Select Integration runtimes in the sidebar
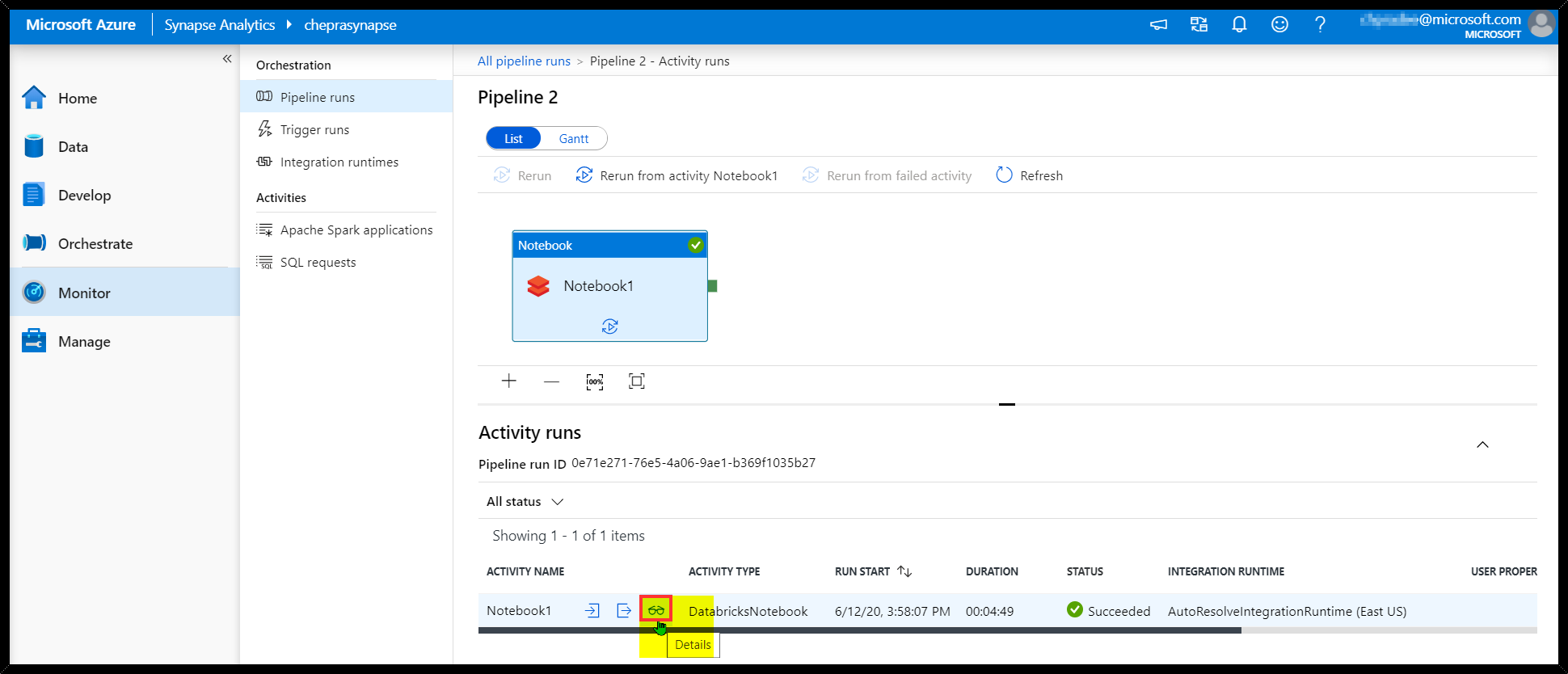 [x=346, y=162]
